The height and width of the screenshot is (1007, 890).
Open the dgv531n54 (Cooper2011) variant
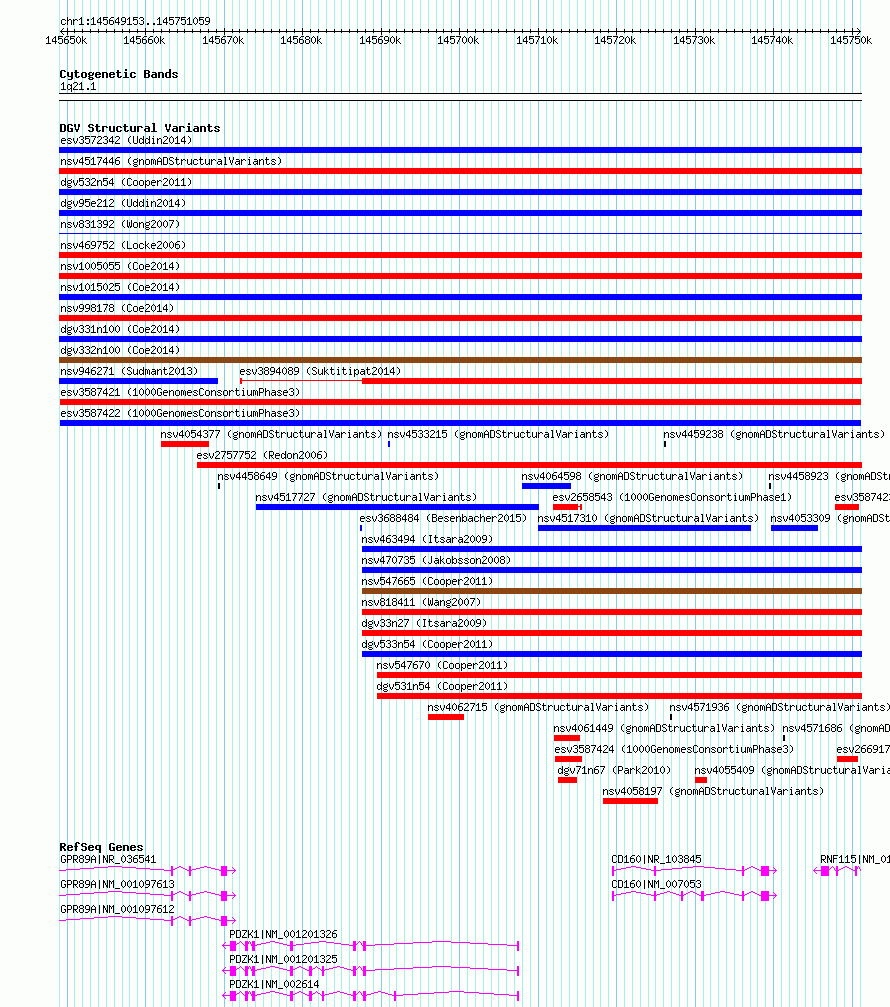(442, 687)
